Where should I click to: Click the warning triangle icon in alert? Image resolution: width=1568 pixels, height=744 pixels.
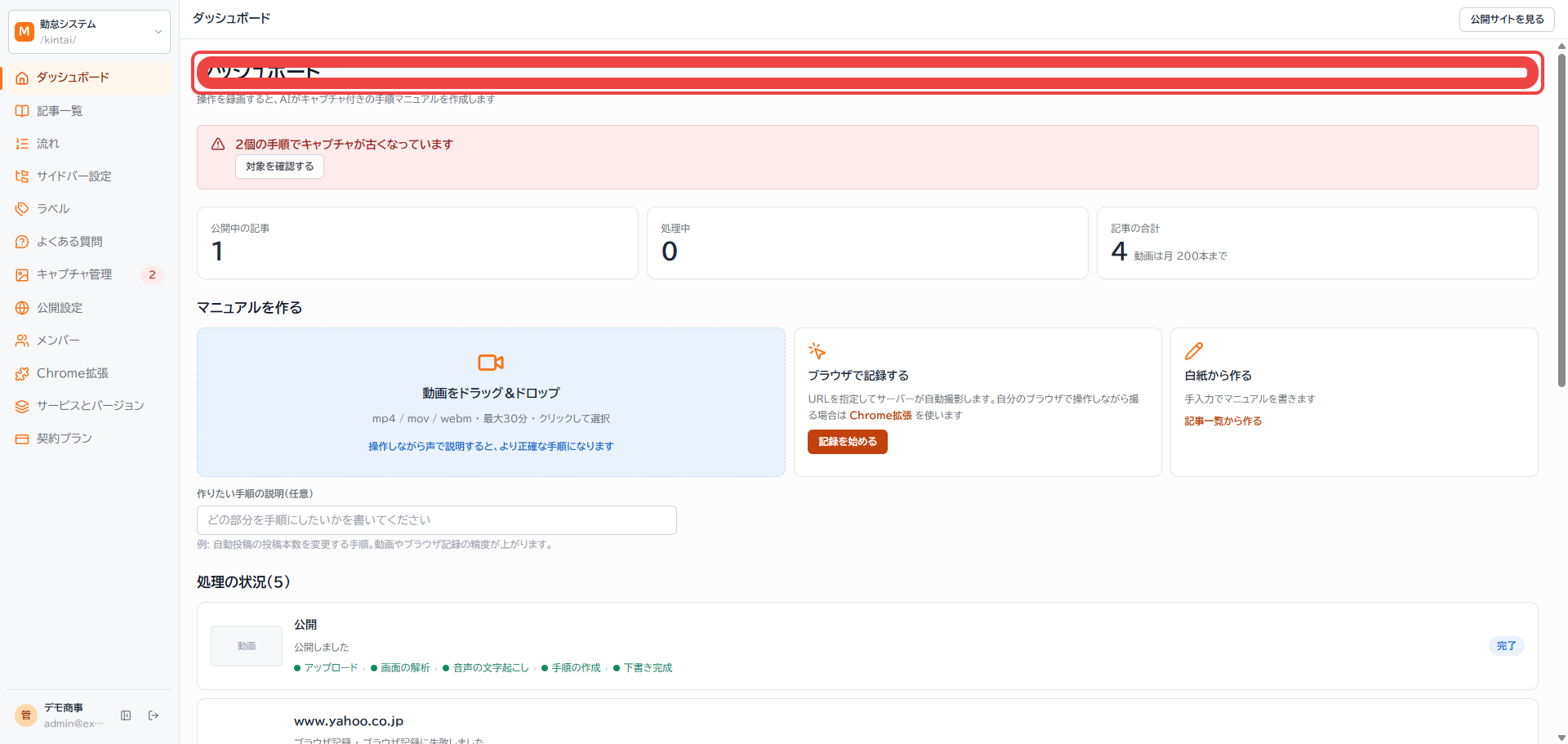point(218,145)
